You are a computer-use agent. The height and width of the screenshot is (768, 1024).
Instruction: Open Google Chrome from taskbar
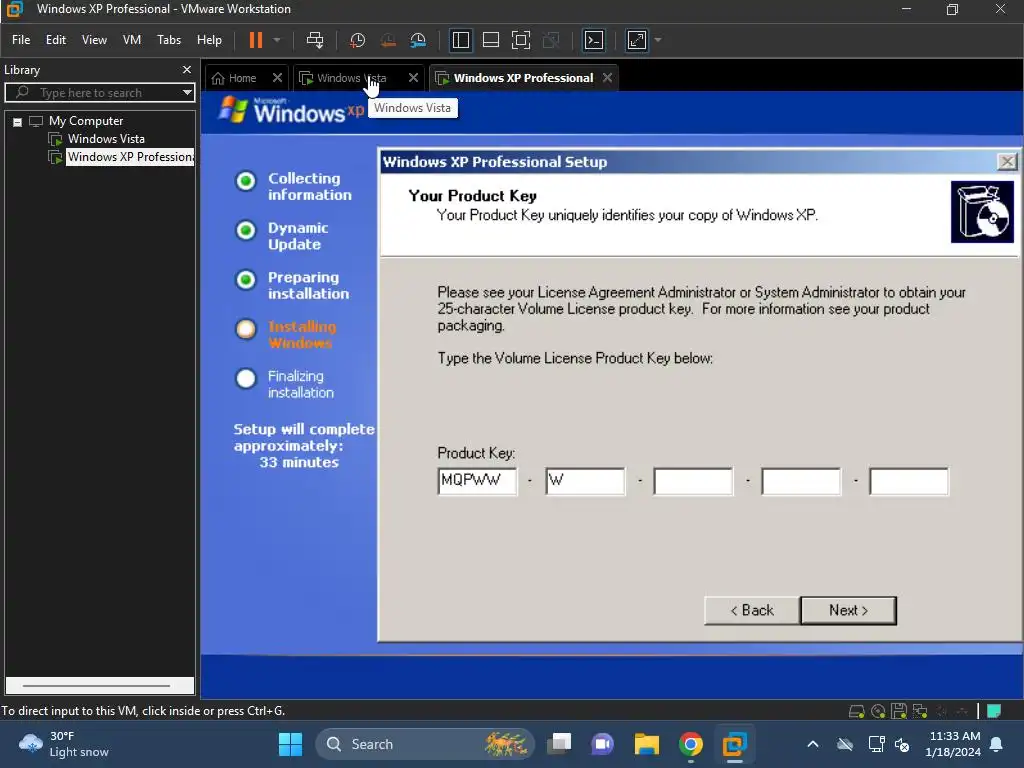pyautogui.click(x=690, y=744)
